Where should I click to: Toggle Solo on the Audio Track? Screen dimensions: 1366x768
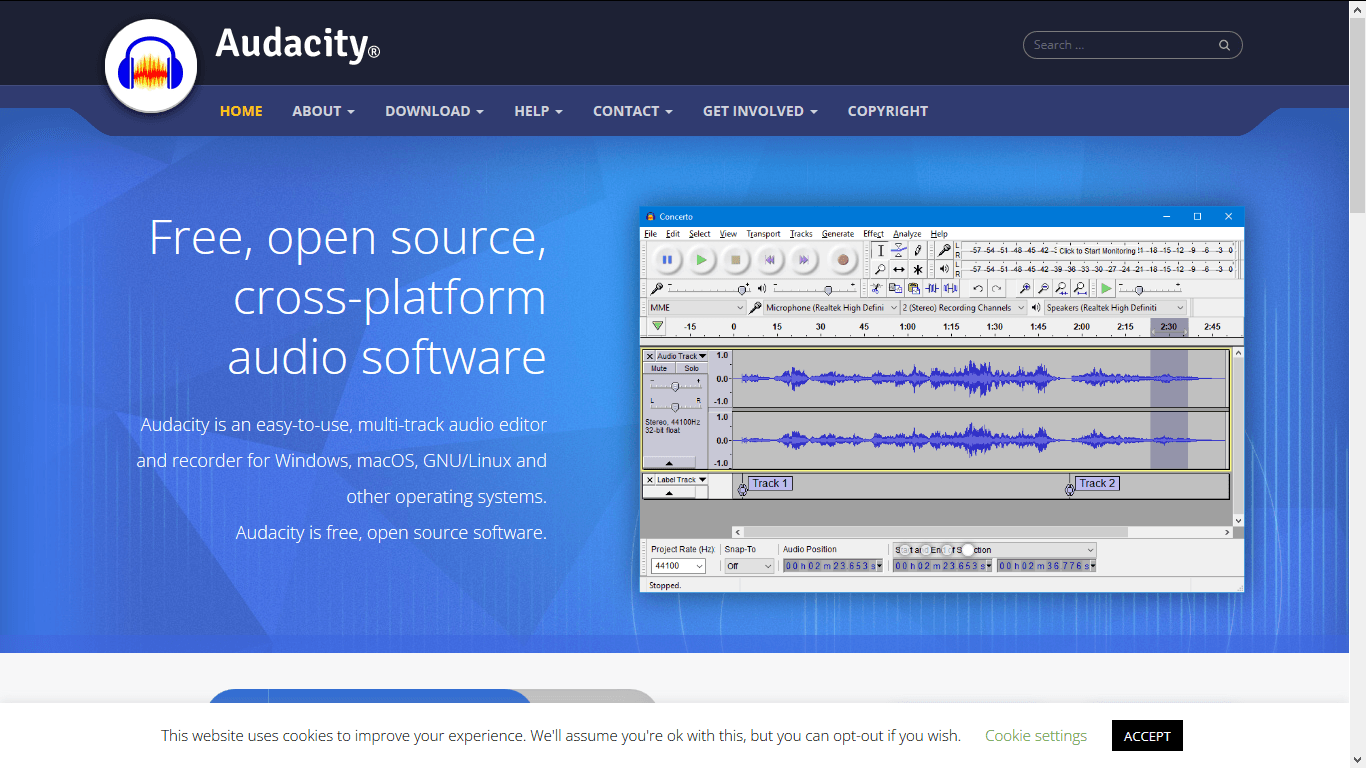pos(691,368)
